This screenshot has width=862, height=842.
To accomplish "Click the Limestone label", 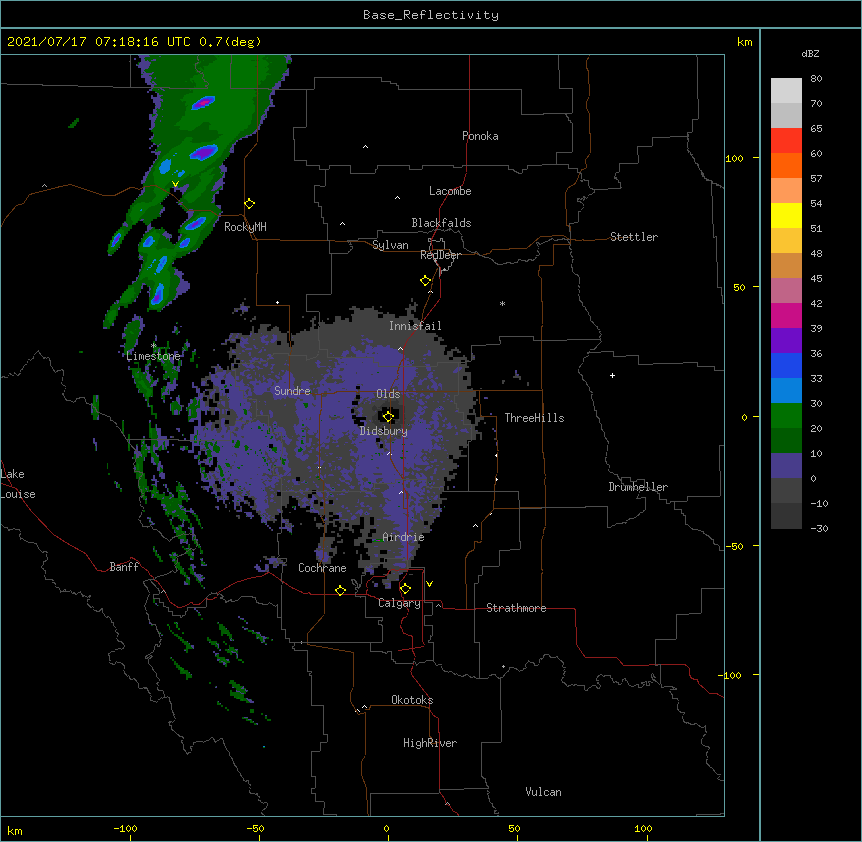I will pyautogui.click(x=153, y=356).
